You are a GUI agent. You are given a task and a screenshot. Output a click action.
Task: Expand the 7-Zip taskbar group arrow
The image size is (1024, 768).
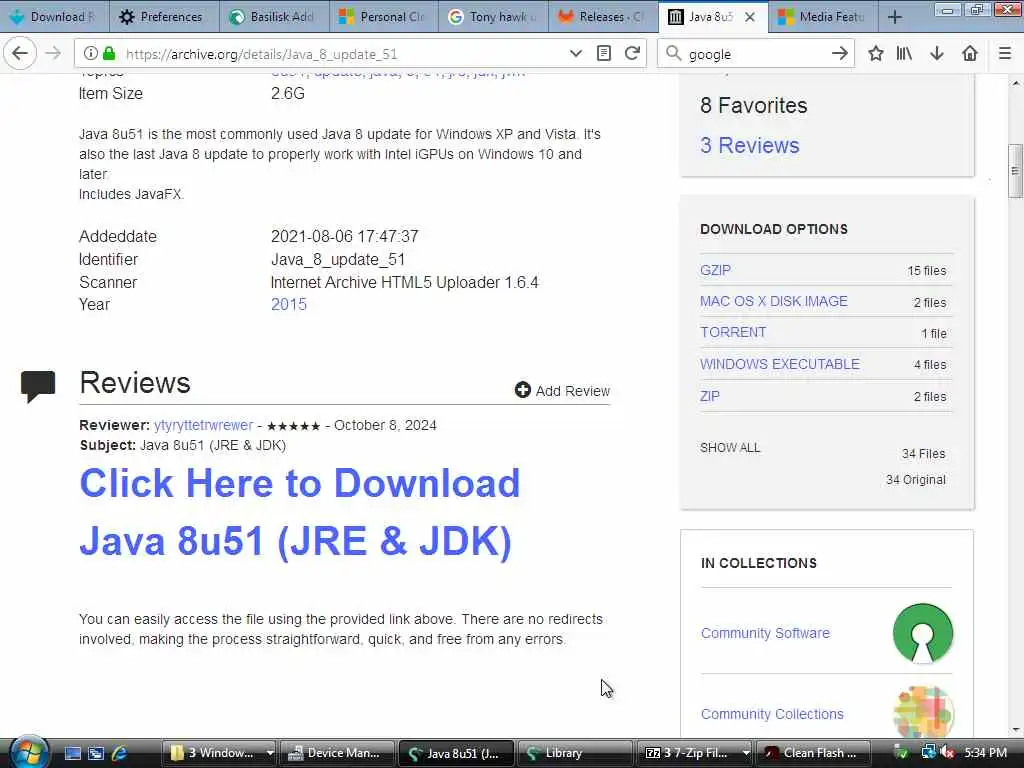click(746, 753)
